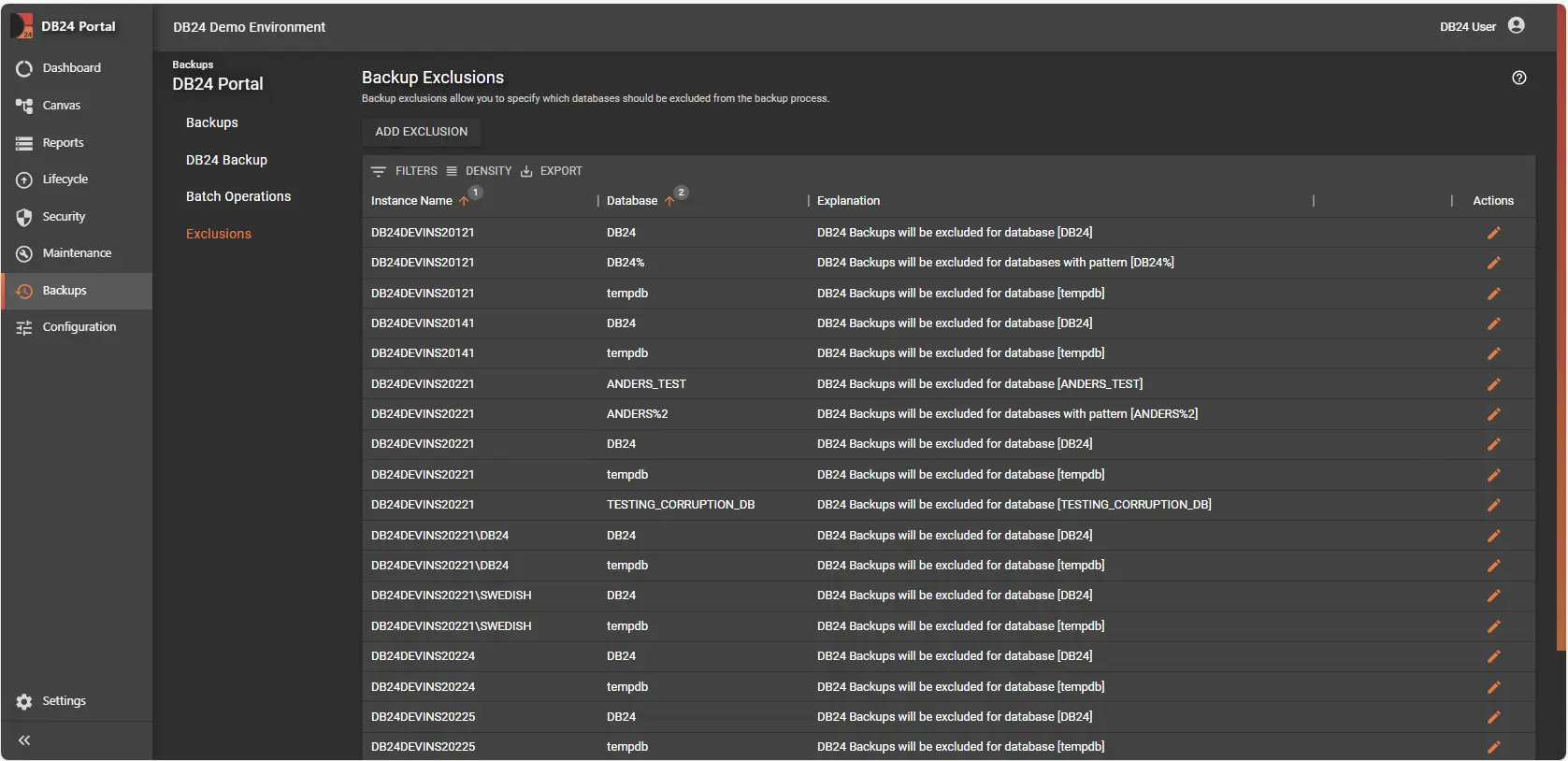
Task: Click the page vertical scrollbar
Action: tap(1561, 327)
